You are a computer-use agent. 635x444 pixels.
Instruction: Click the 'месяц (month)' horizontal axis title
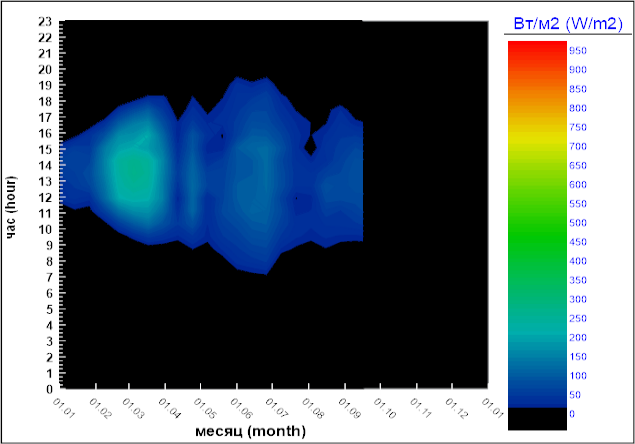250,431
